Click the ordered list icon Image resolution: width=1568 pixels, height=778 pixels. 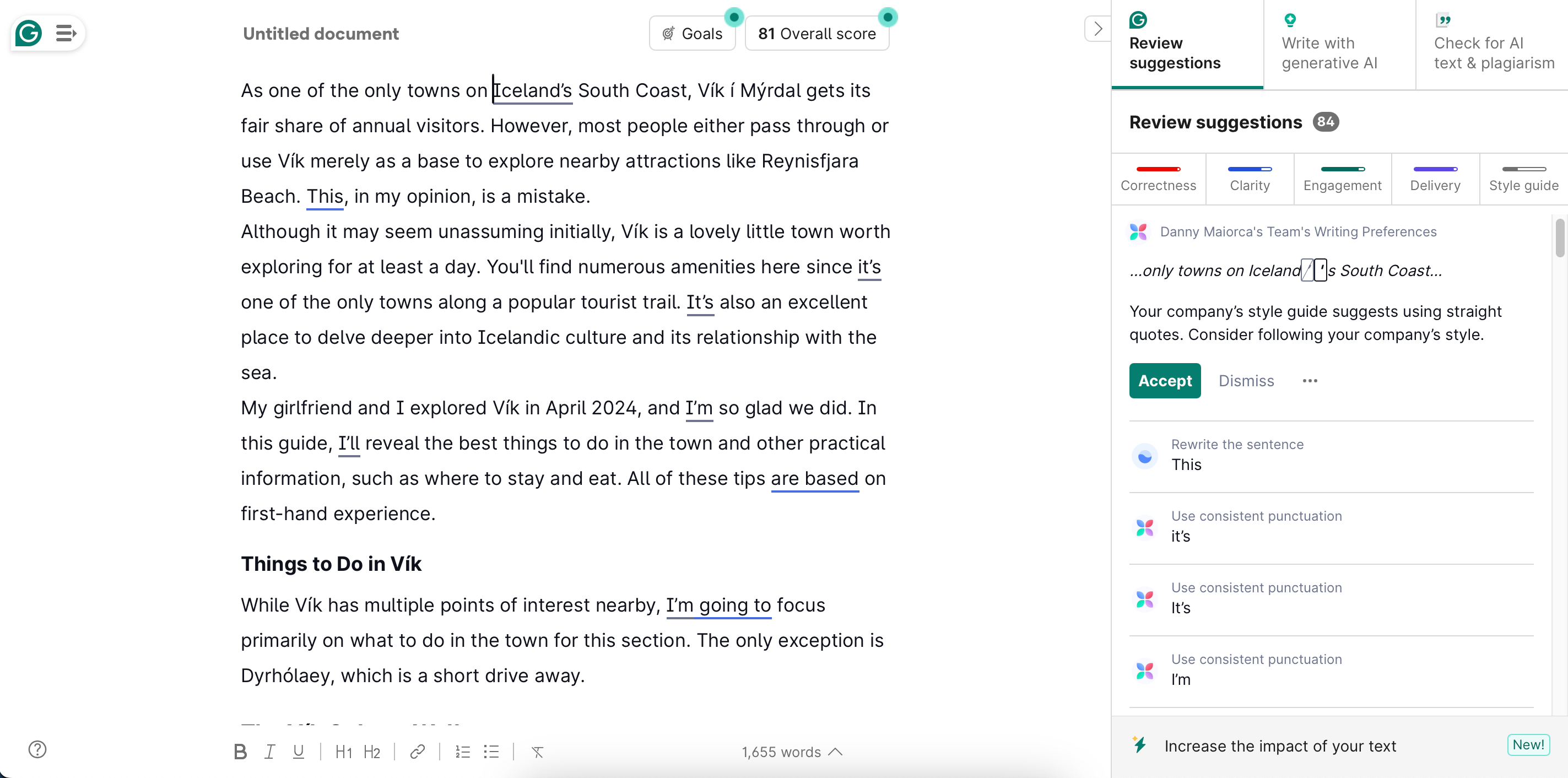tap(463, 751)
